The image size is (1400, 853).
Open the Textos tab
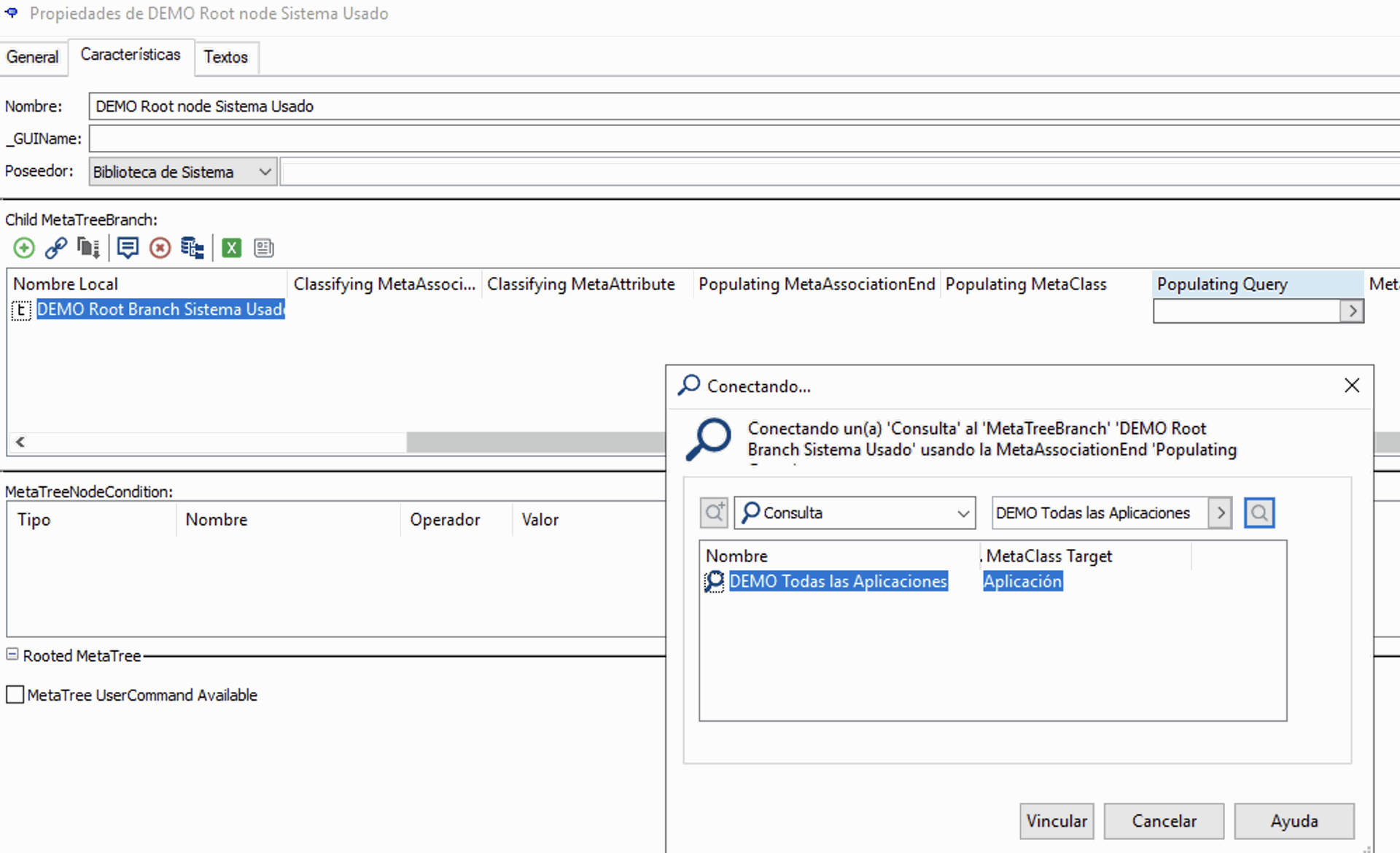tap(226, 57)
